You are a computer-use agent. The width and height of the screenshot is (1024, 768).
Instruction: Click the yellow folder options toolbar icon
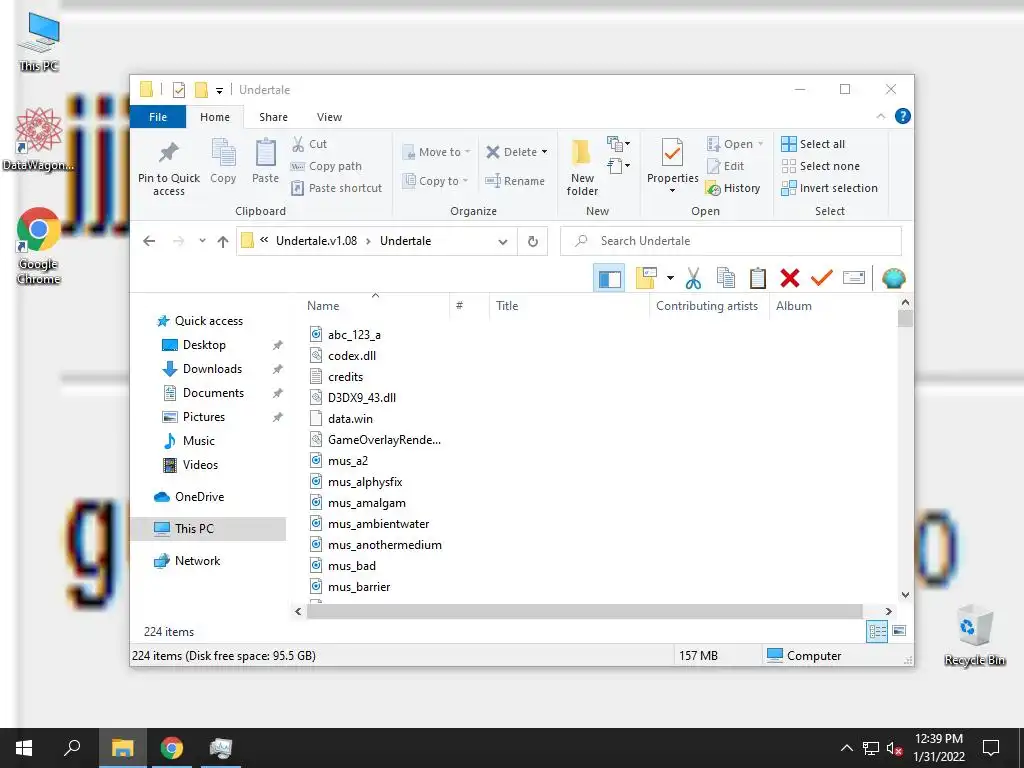click(646, 278)
